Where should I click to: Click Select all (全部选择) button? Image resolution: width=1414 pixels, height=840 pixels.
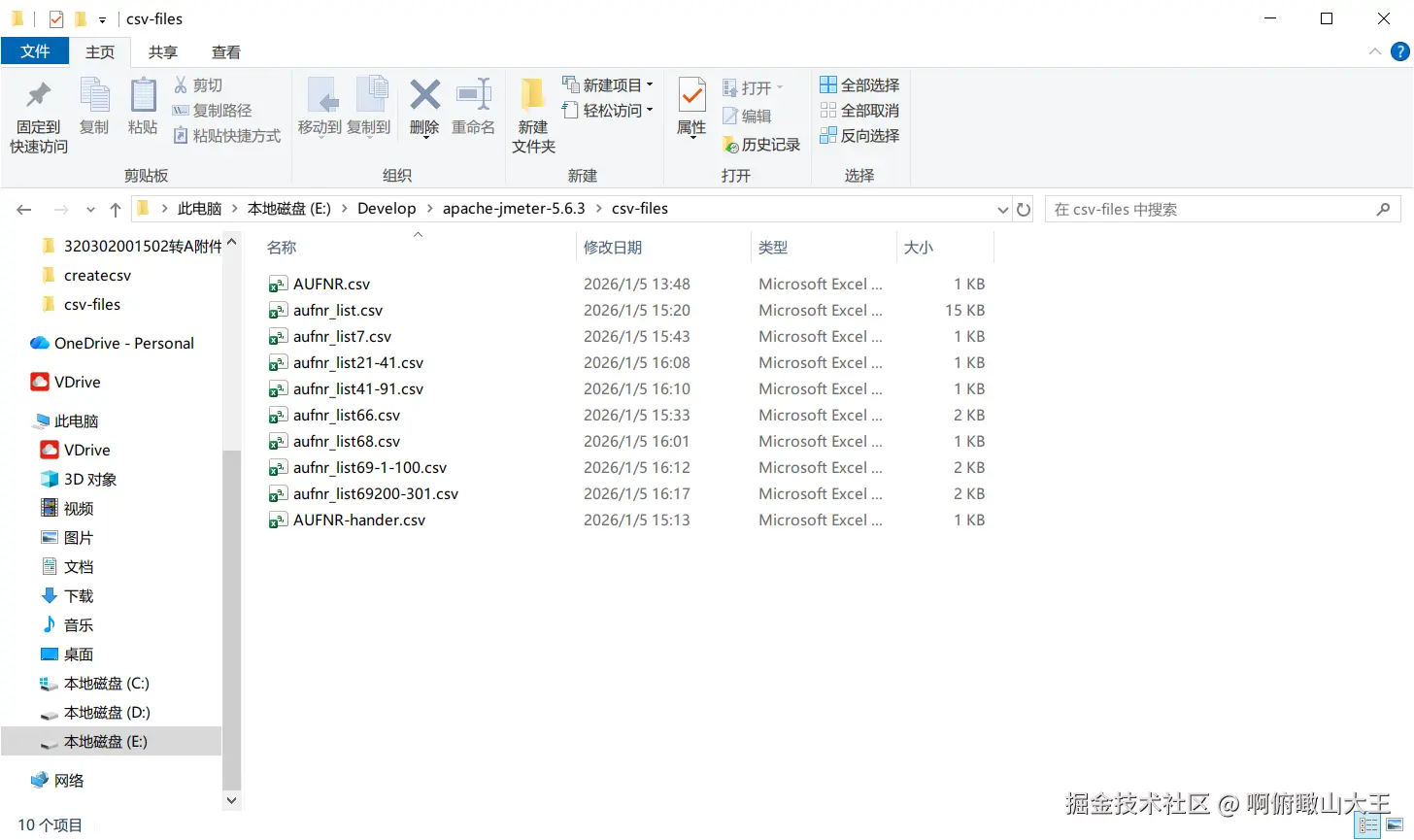click(x=859, y=85)
